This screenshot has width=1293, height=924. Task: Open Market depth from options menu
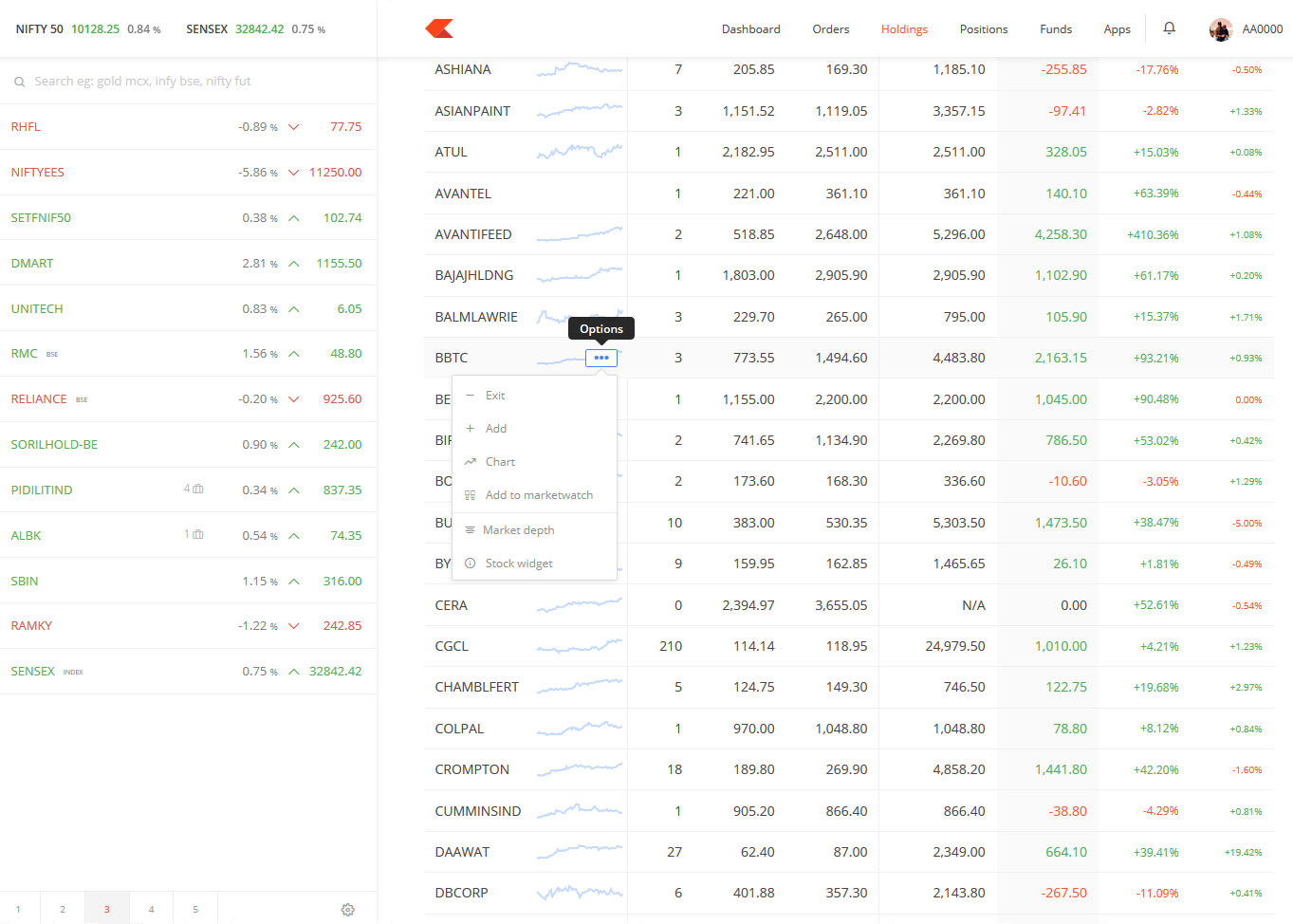coord(535,530)
